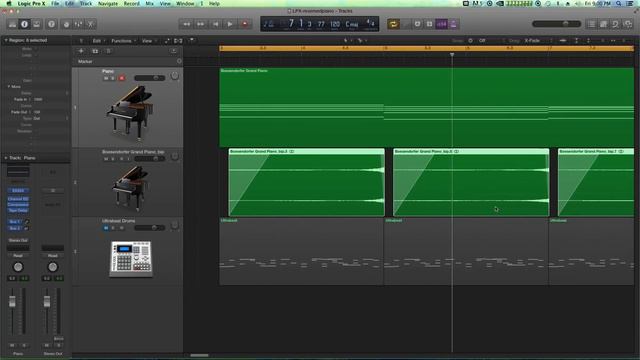Adjust the Ultrabeat Drums volume slider
This screenshot has height=360, width=640.
point(150,228)
